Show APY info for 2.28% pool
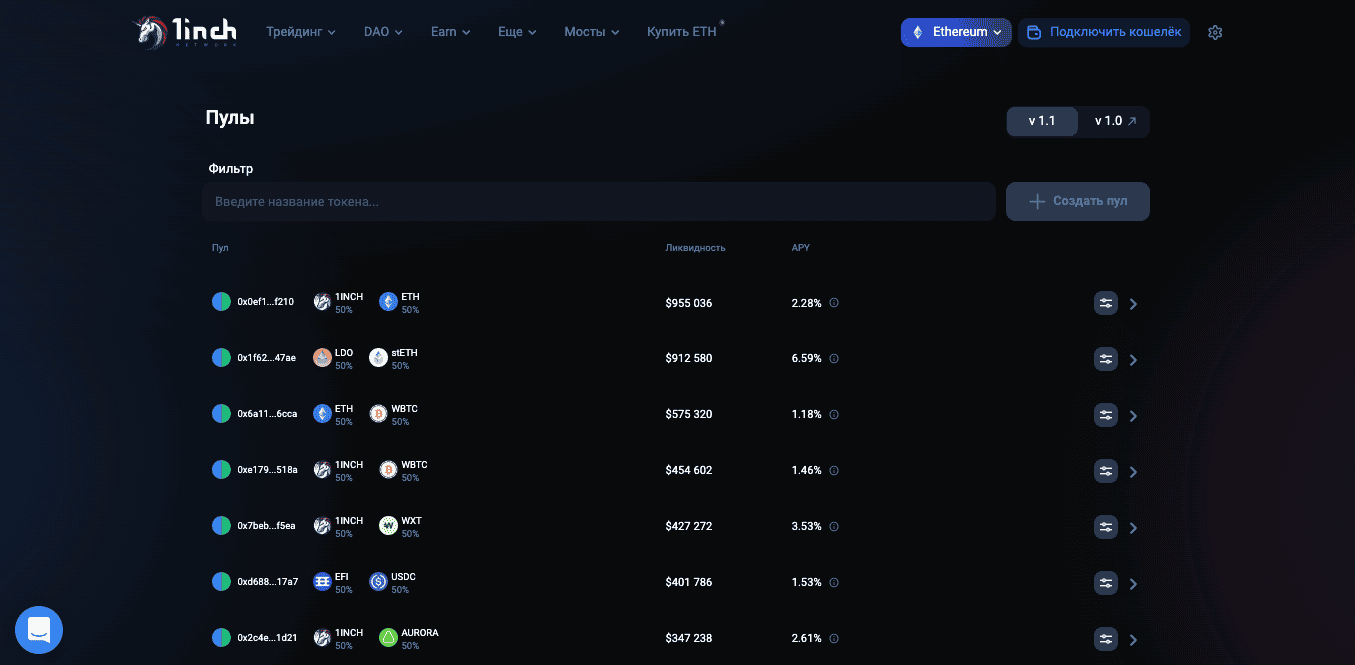This screenshot has height=665, width=1355. coord(834,302)
